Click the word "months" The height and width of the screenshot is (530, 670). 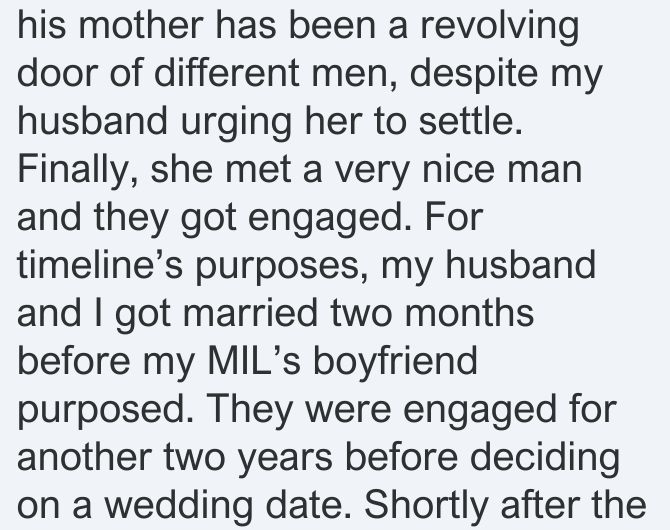pyautogui.click(x=469, y=312)
